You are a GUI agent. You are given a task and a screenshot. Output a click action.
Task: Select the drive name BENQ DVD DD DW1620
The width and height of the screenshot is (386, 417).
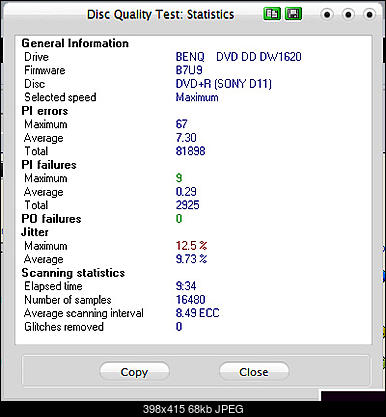pyautogui.click(x=239, y=57)
